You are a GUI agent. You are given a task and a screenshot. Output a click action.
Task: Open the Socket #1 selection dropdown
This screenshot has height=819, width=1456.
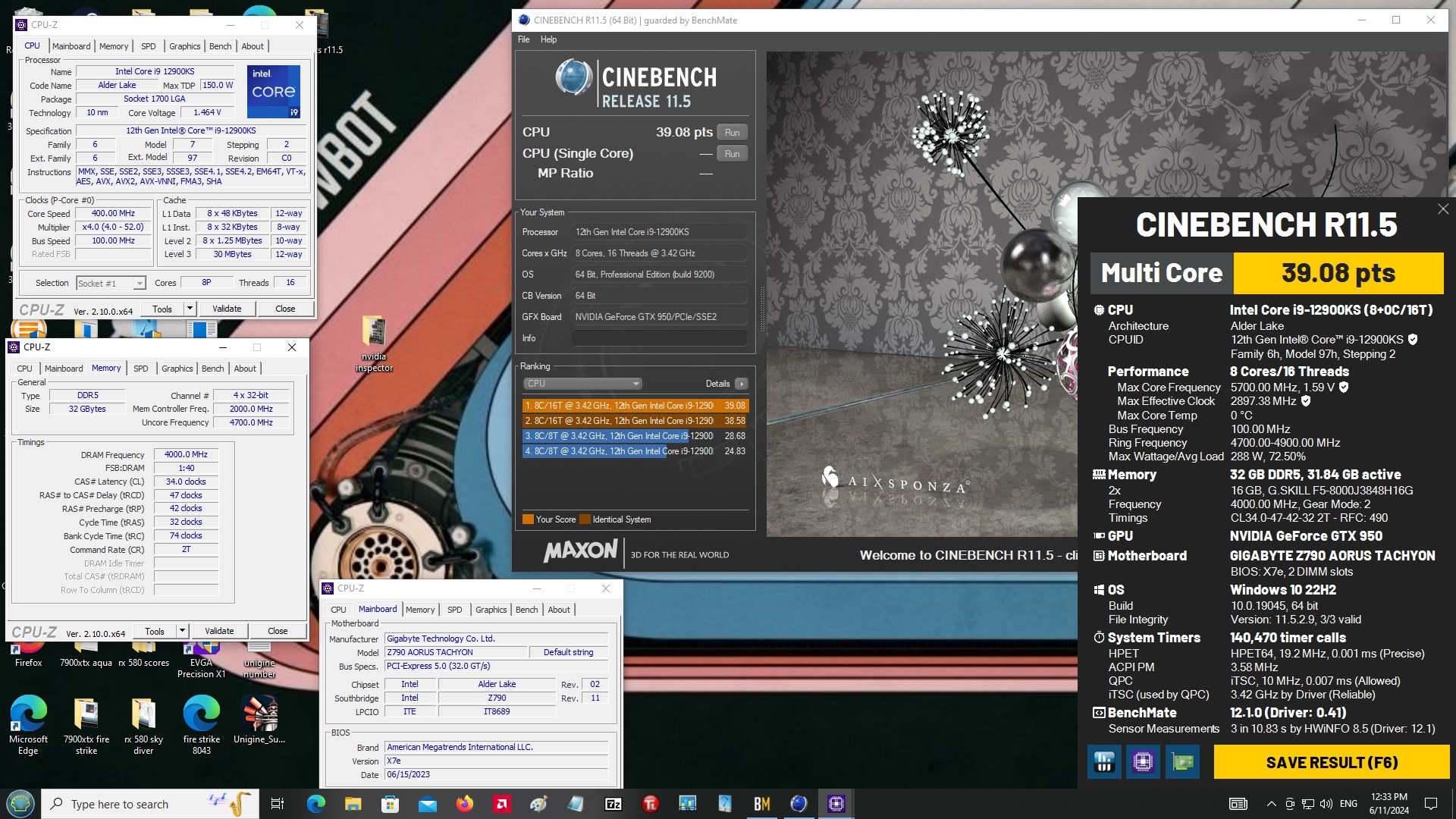111,283
